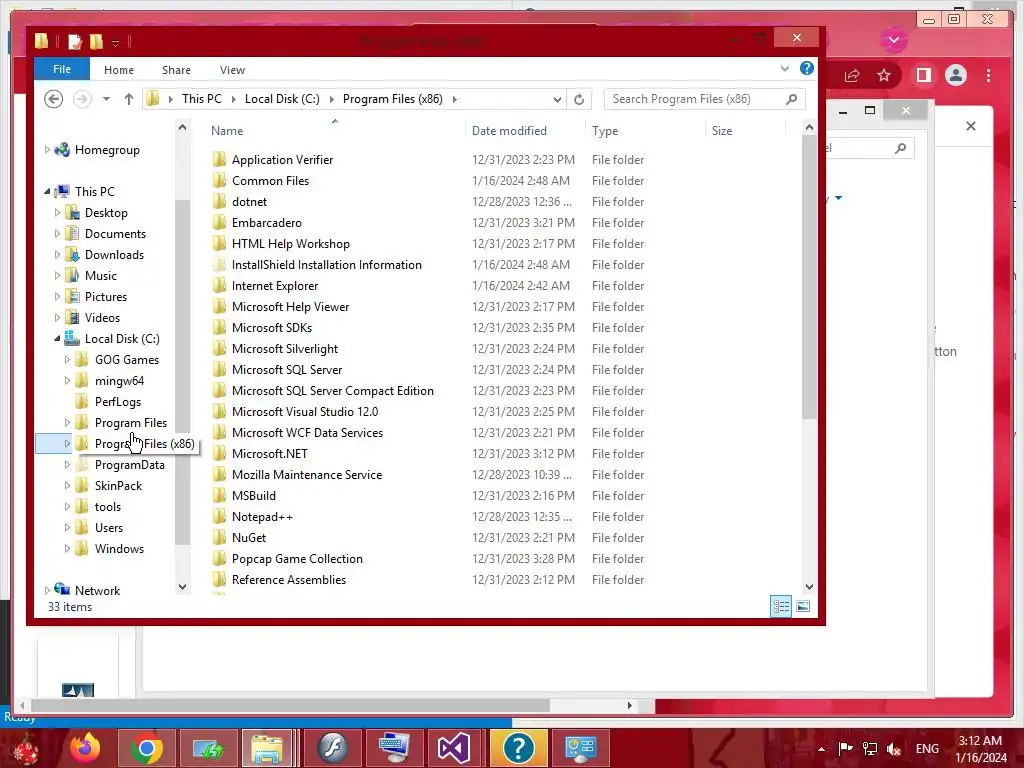The height and width of the screenshot is (768, 1024).
Task: Select the Popcap Game Collection folder
Action: coord(297,558)
